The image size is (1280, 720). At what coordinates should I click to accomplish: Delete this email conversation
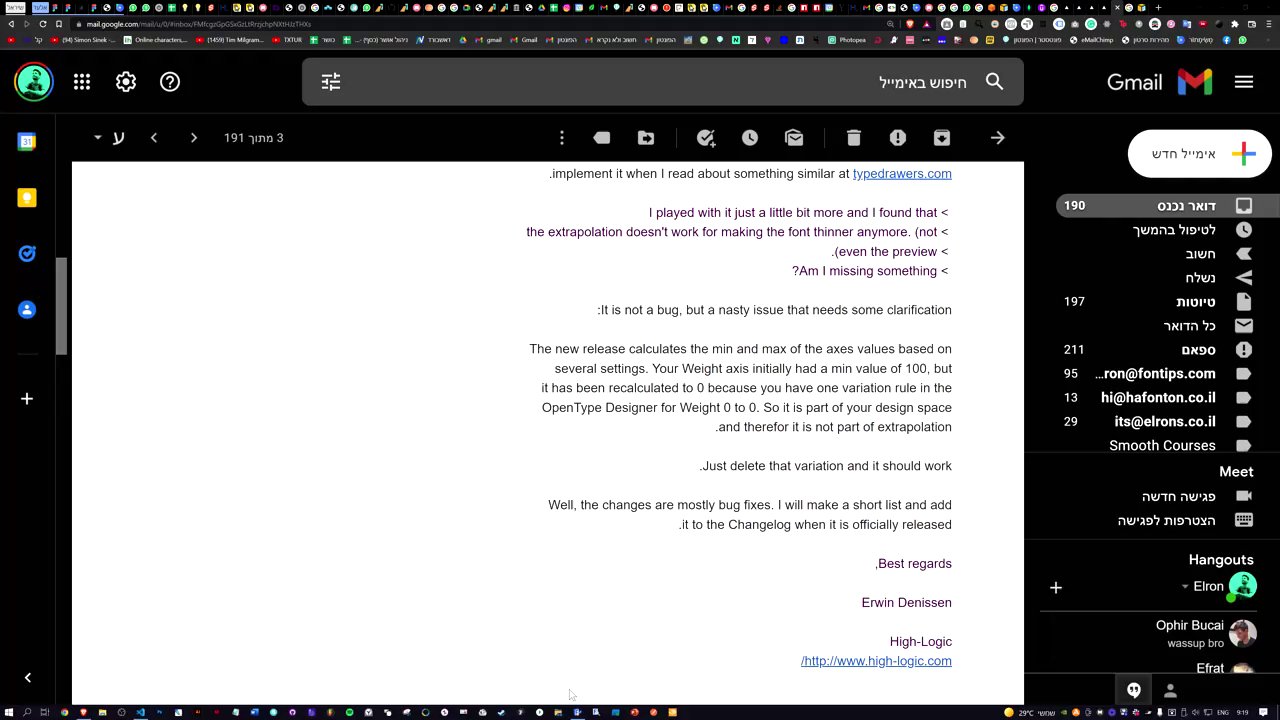(853, 138)
